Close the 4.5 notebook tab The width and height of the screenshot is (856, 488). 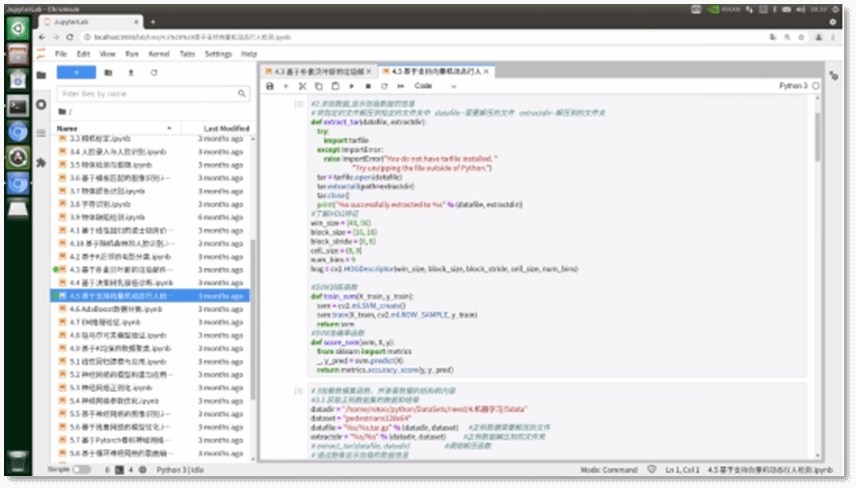point(486,72)
